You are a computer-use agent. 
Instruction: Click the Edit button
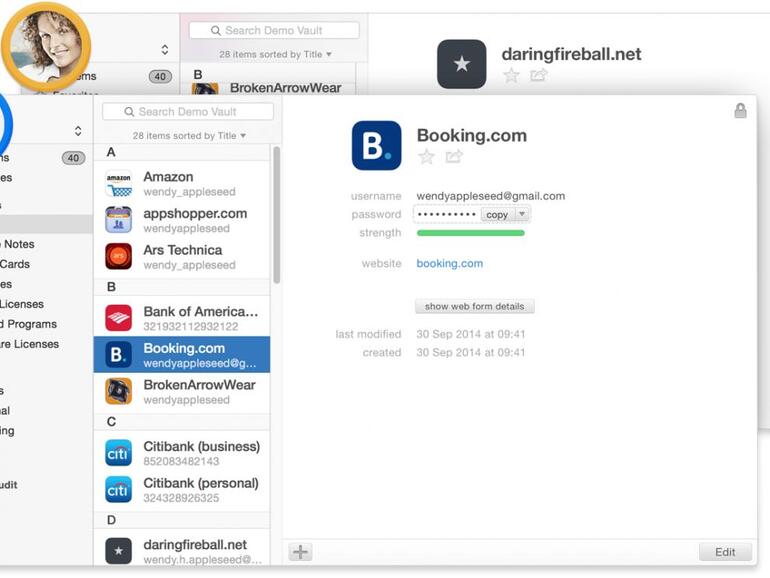tap(725, 552)
